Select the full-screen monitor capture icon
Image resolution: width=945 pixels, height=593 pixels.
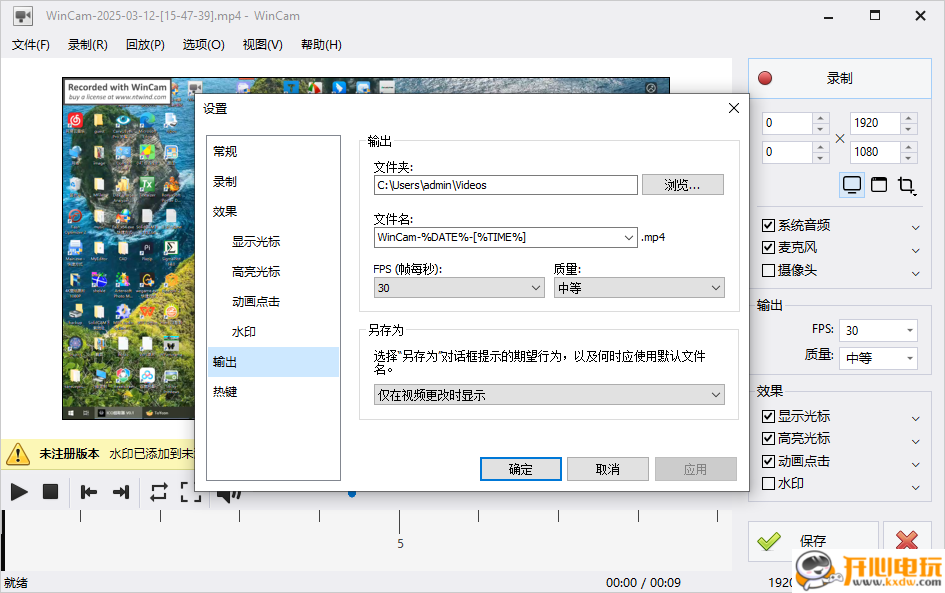(x=851, y=185)
